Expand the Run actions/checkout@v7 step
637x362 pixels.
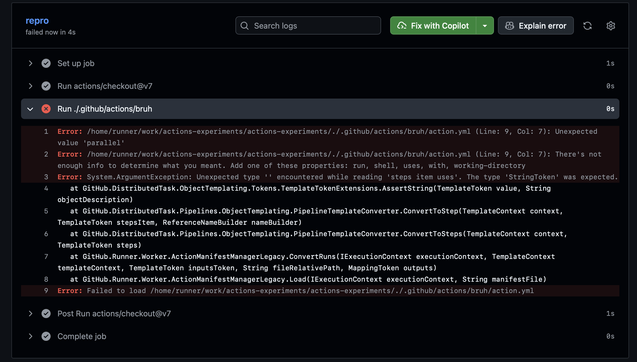pyautogui.click(x=30, y=86)
